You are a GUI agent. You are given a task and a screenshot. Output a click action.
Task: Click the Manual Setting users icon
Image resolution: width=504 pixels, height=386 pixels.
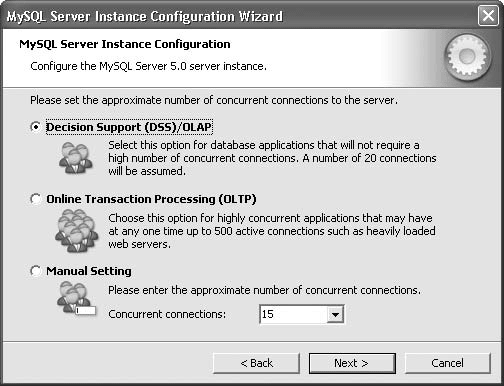[x=76, y=298]
